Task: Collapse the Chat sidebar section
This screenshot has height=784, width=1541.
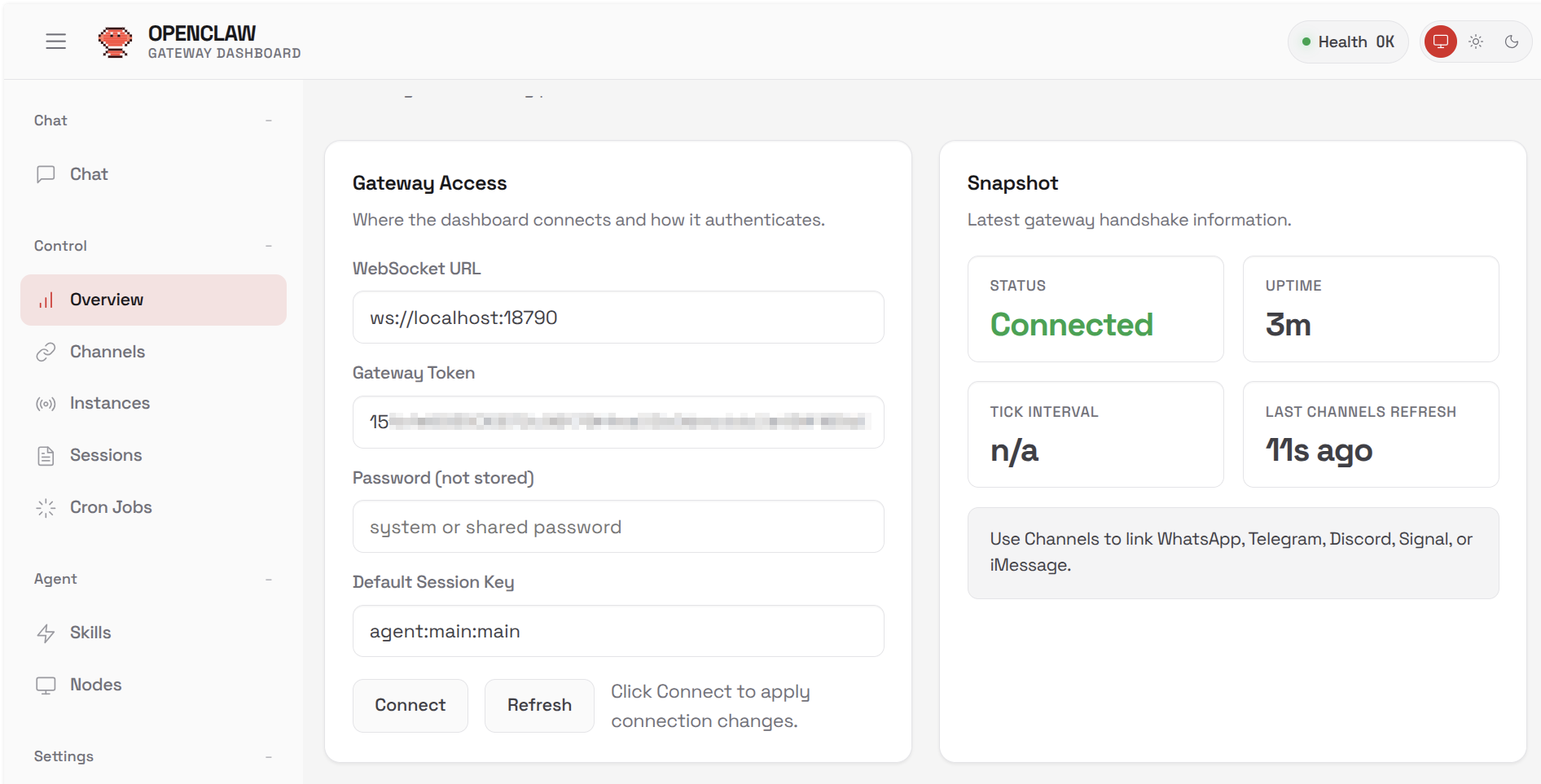Action: (268, 120)
